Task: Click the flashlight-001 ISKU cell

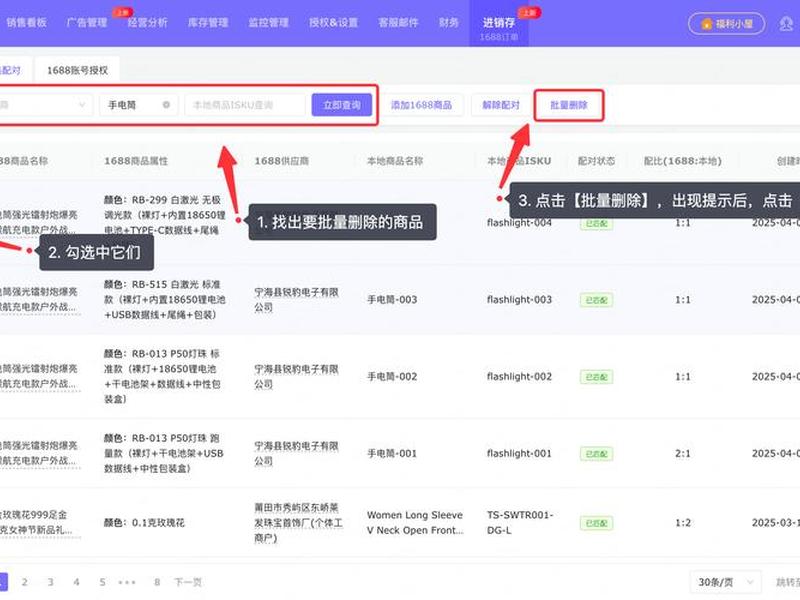Action: coord(519,453)
